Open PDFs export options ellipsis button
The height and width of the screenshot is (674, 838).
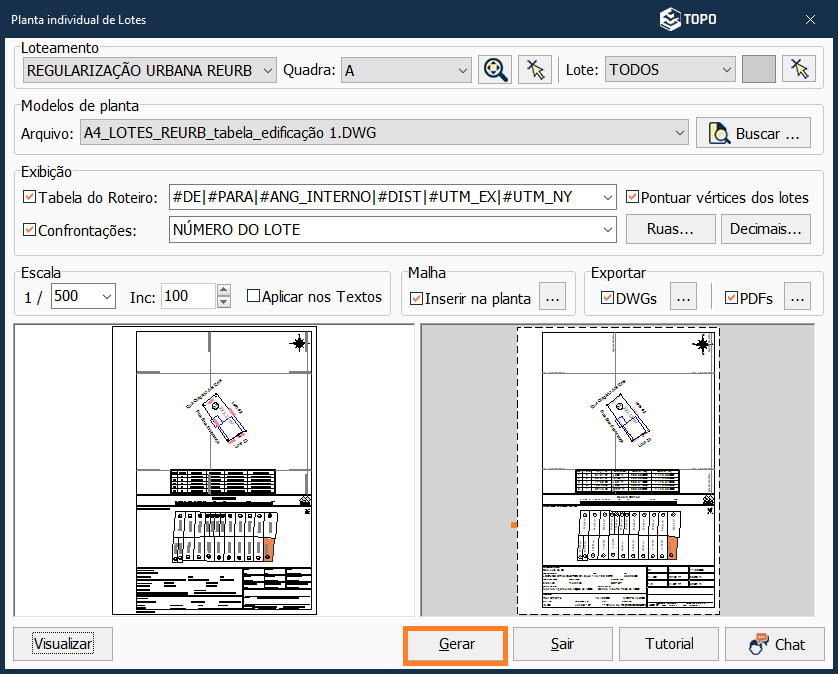coord(796,297)
